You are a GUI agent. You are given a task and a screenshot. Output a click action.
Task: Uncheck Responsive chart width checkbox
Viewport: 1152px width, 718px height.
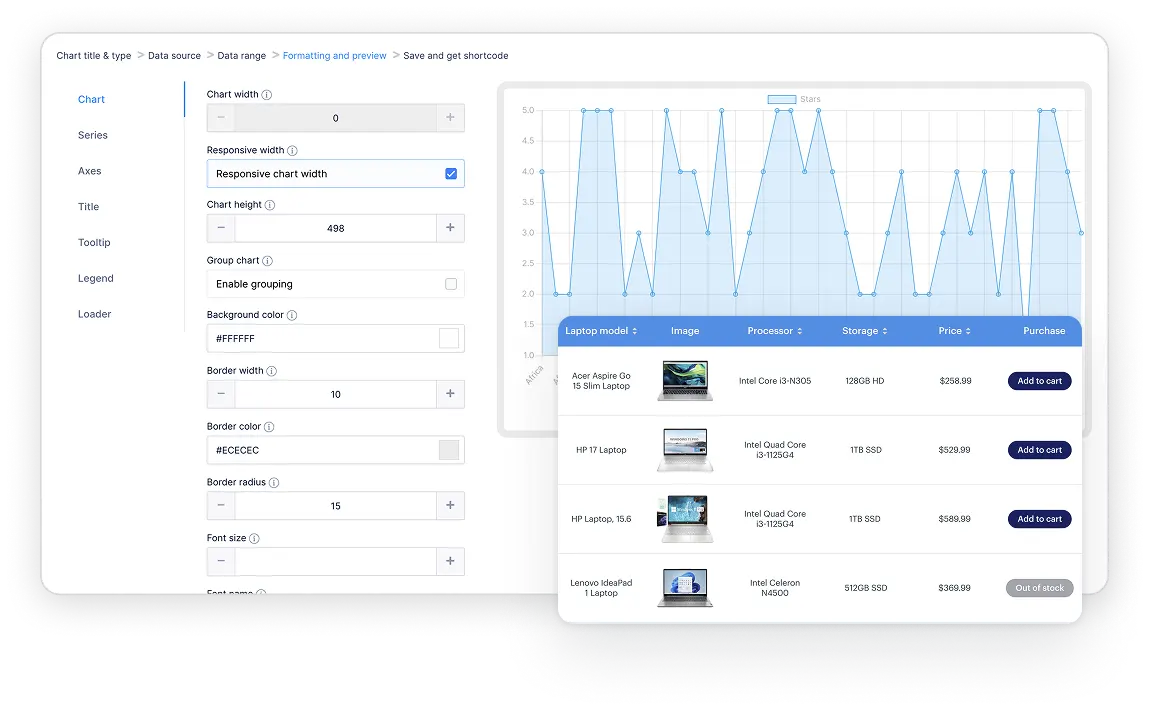[x=451, y=174]
